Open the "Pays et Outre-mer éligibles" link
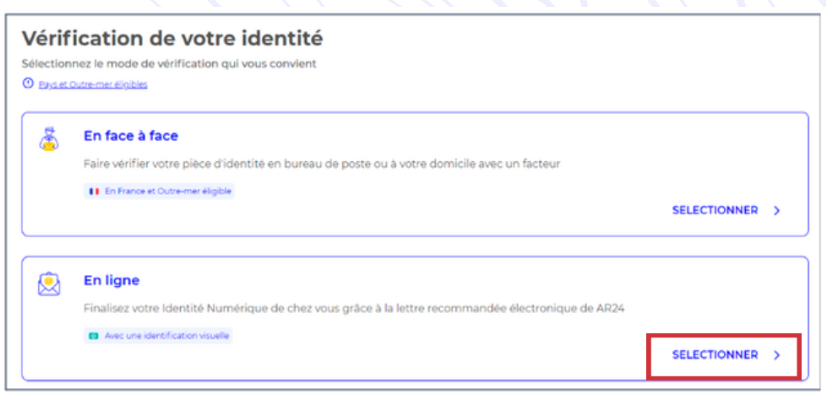Image resolution: width=826 pixels, height=398 pixels. 93,85
